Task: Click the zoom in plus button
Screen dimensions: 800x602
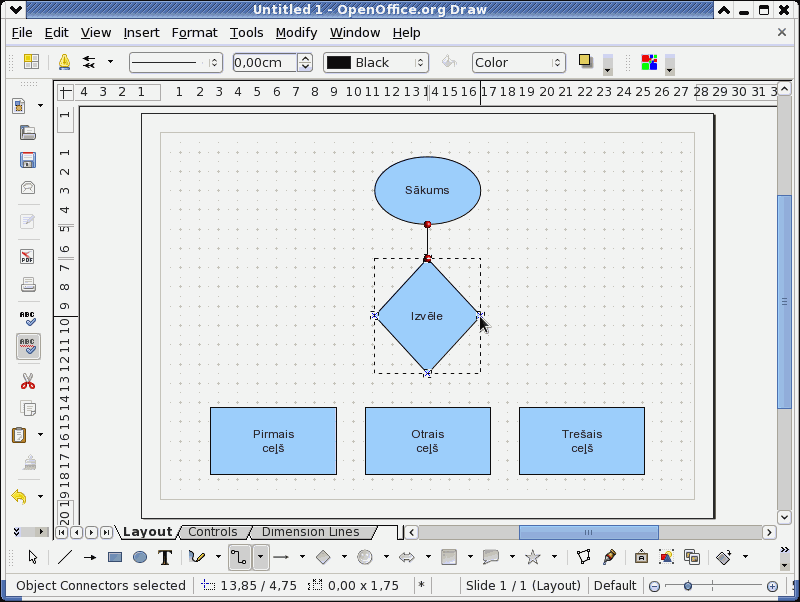Action: 772,586
